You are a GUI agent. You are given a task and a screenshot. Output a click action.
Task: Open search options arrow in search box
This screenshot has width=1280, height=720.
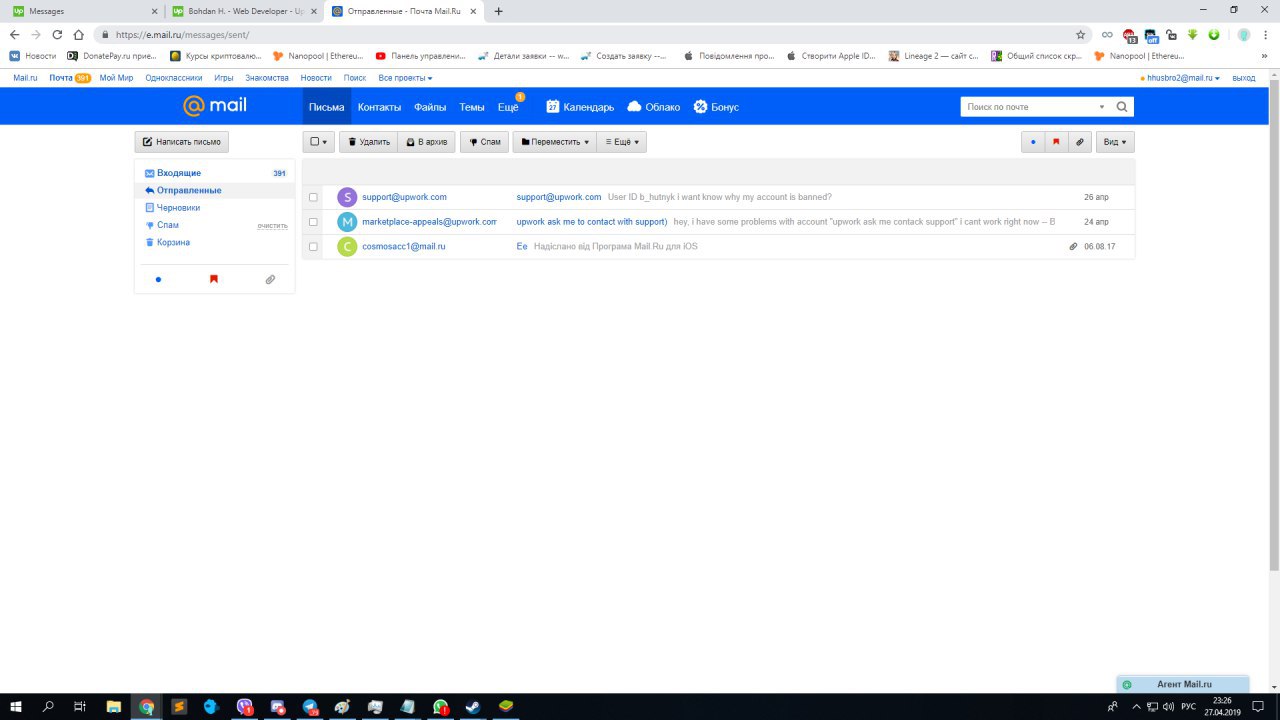tap(1102, 106)
